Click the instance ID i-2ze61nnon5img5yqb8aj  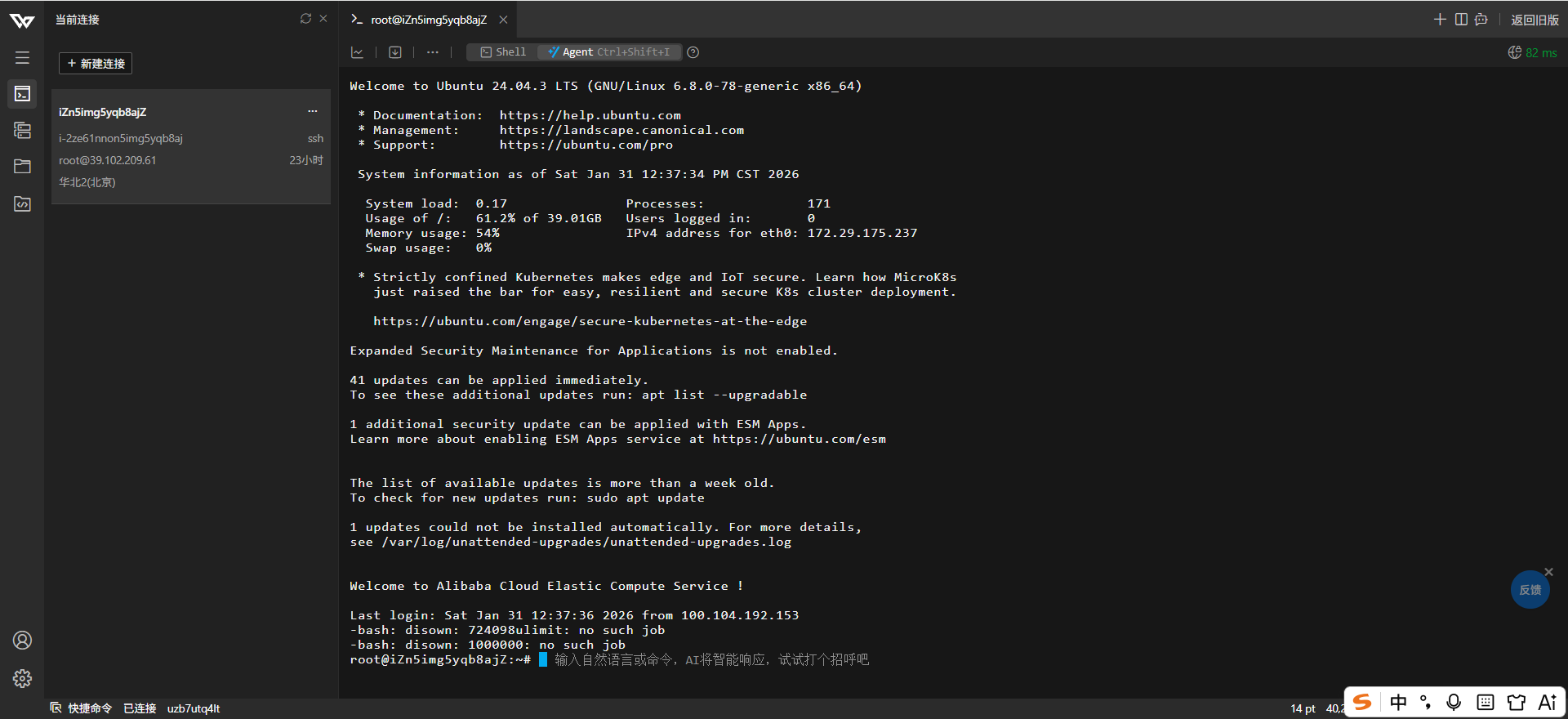coord(121,138)
